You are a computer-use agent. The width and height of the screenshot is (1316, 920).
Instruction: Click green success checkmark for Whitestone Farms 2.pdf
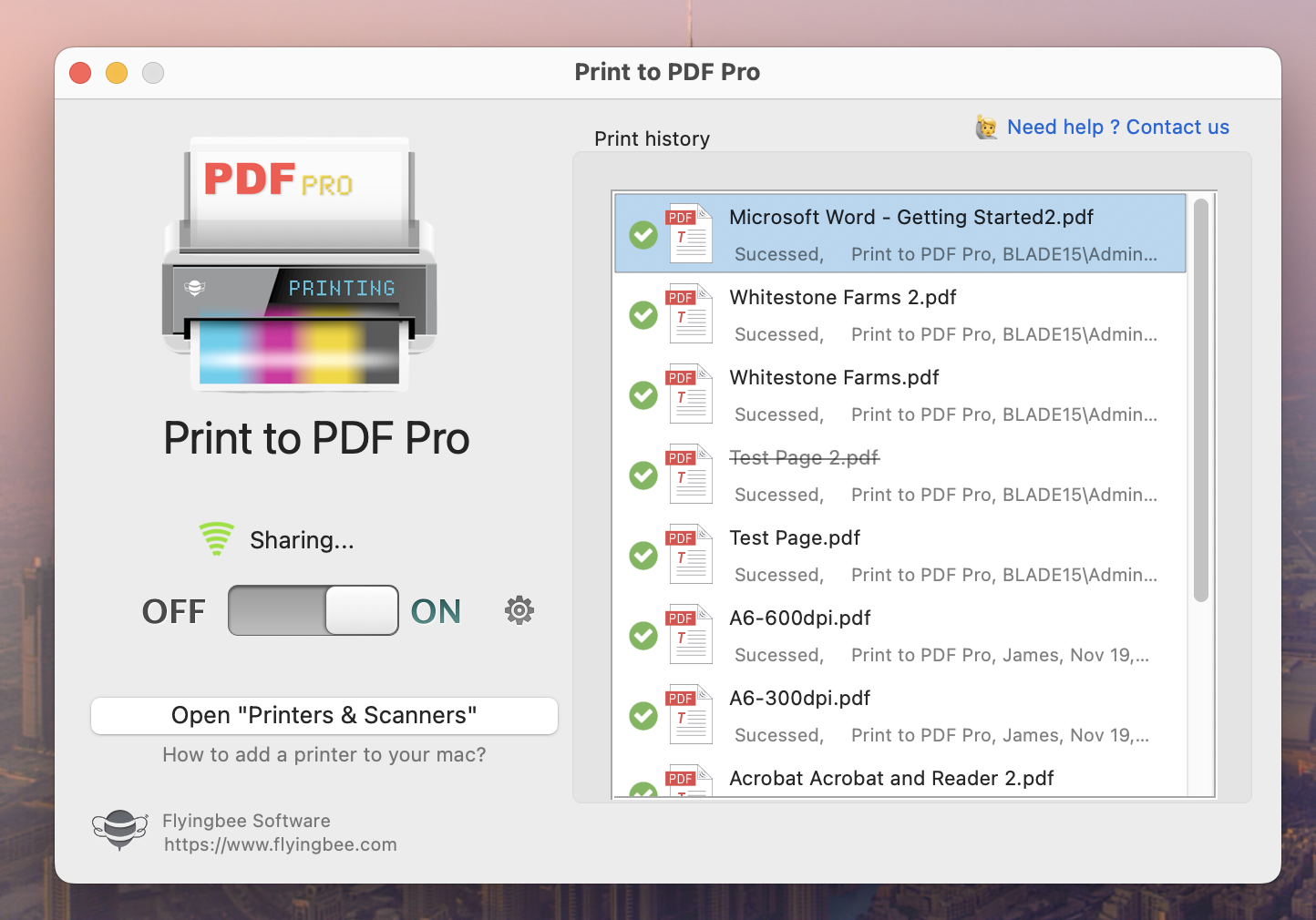click(x=643, y=315)
